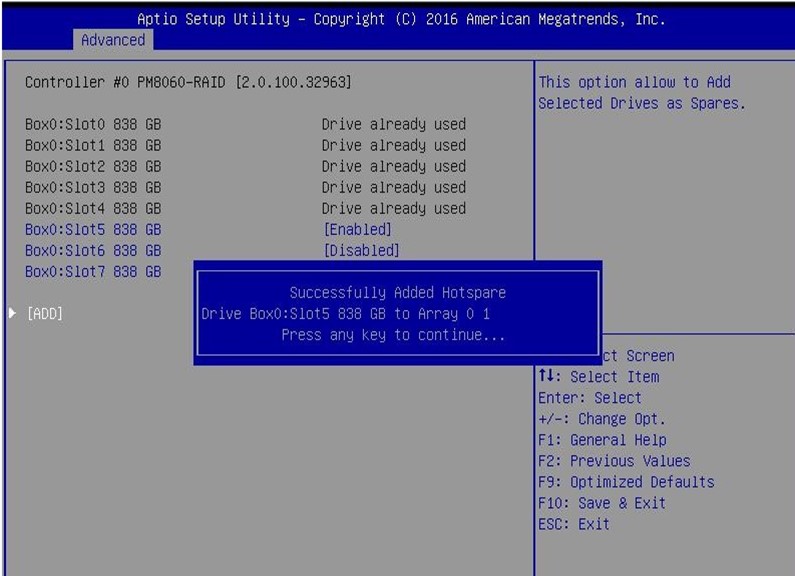795x576 pixels.
Task: Select Box0:Slot5 838 GB drive
Action: (93, 230)
